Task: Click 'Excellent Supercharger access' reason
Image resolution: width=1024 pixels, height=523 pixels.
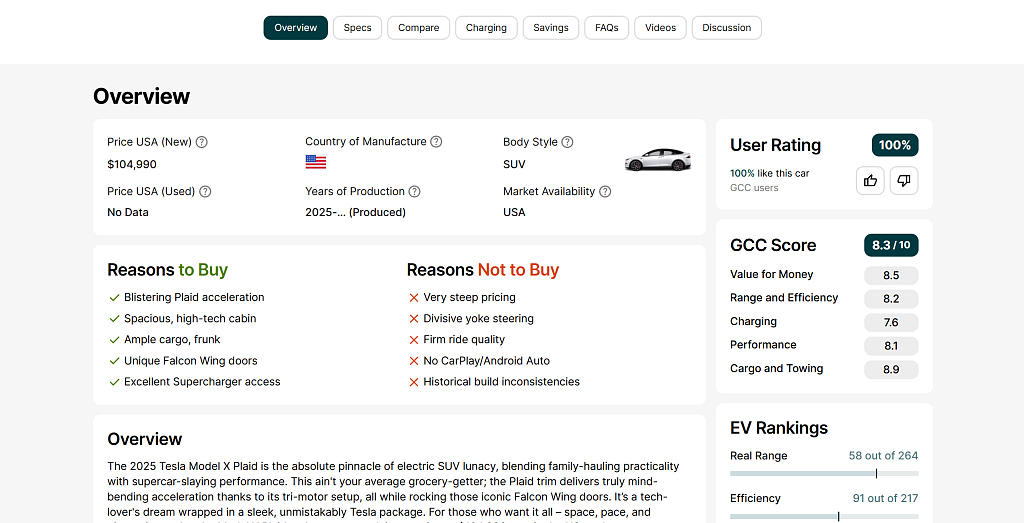Action: coord(202,382)
